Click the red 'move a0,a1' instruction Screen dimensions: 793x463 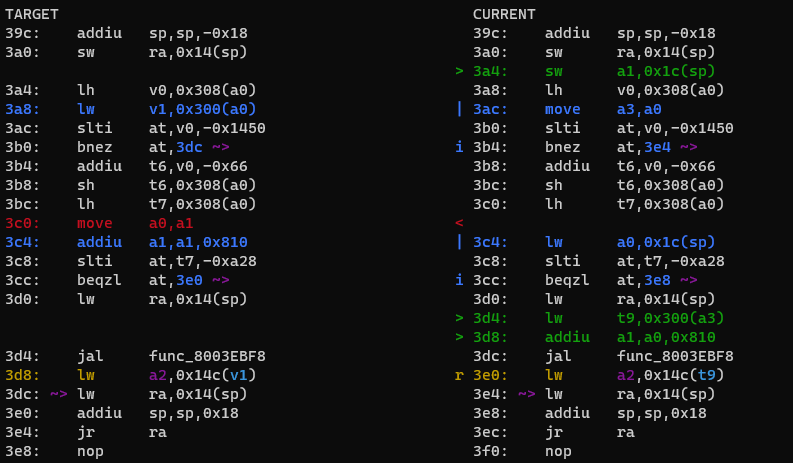tap(135, 223)
